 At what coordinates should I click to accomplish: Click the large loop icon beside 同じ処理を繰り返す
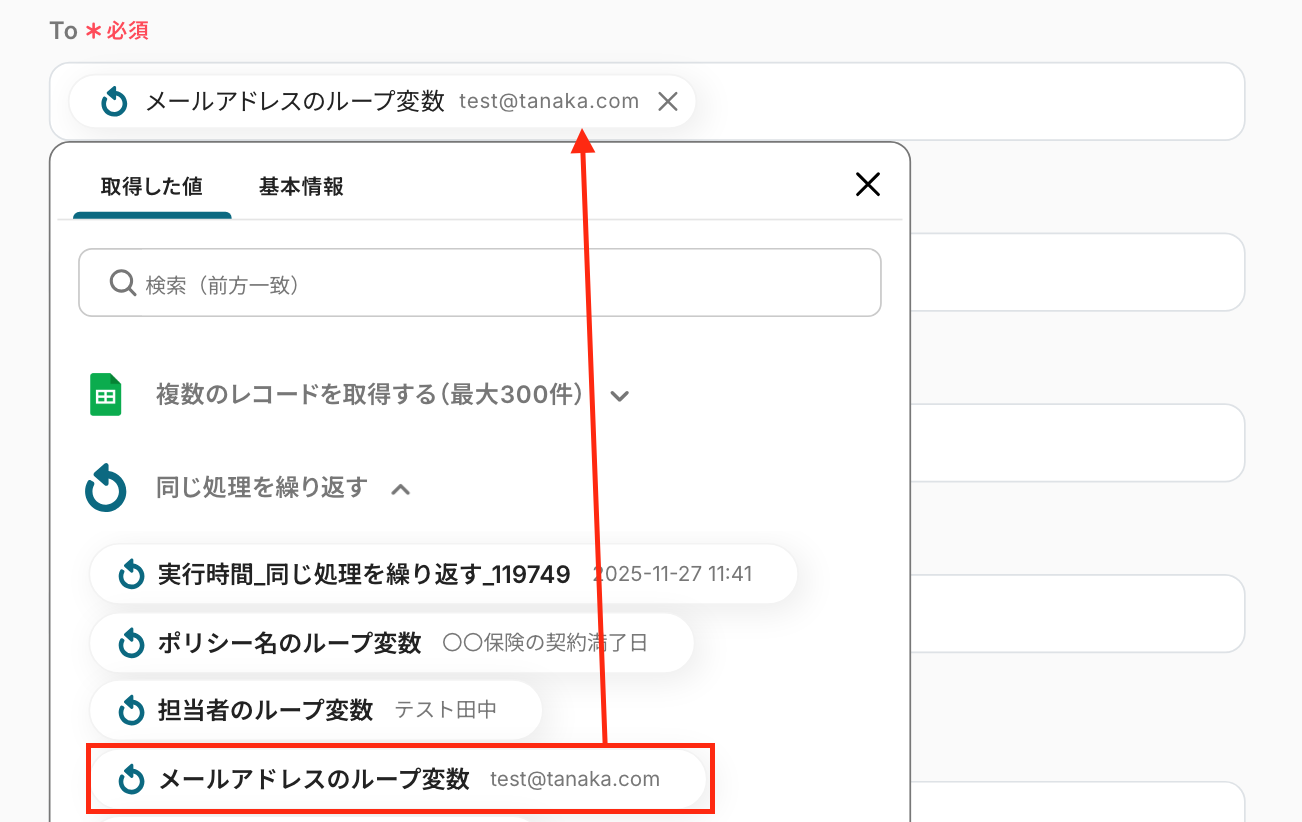(x=106, y=489)
